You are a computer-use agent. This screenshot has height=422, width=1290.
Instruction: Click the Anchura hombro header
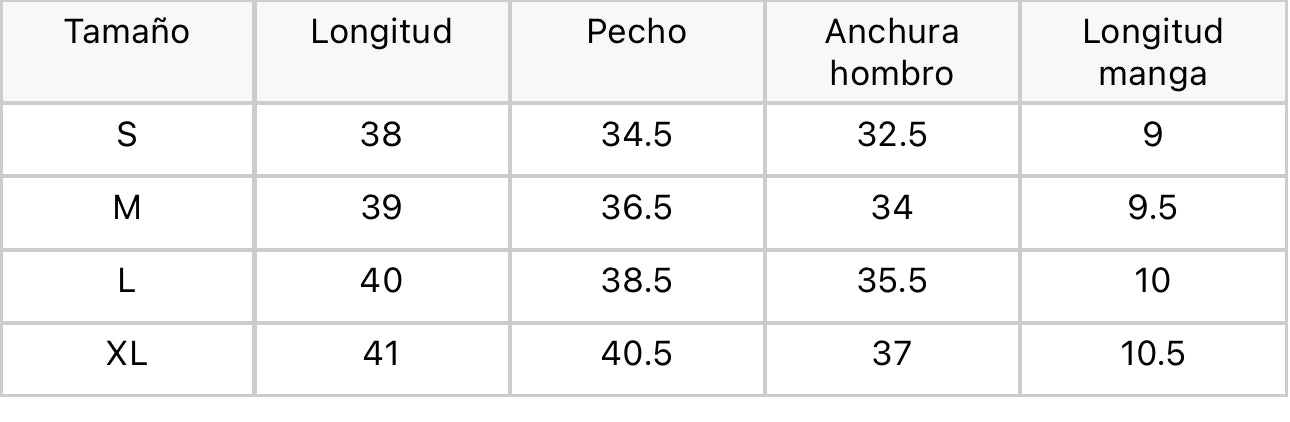(x=892, y=52)
